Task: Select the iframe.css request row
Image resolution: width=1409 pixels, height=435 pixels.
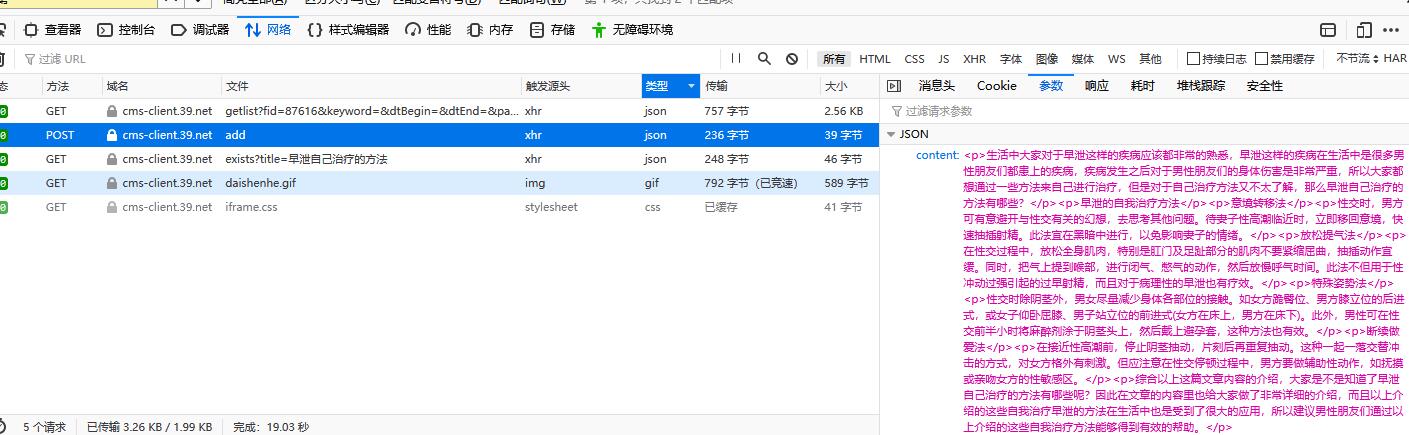Action: (x=439, y=206)
